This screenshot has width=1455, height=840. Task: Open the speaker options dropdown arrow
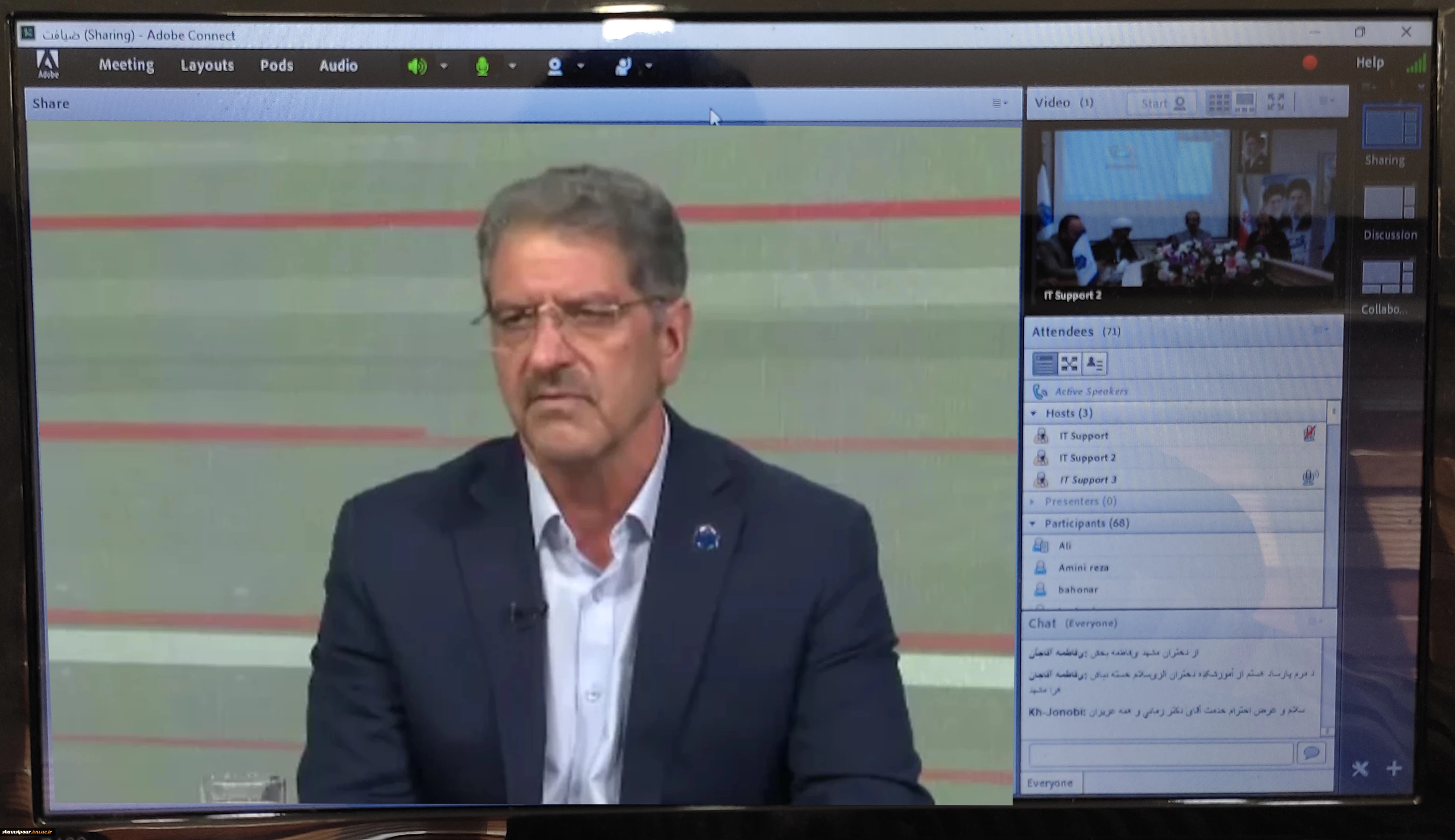click(444, 66)
